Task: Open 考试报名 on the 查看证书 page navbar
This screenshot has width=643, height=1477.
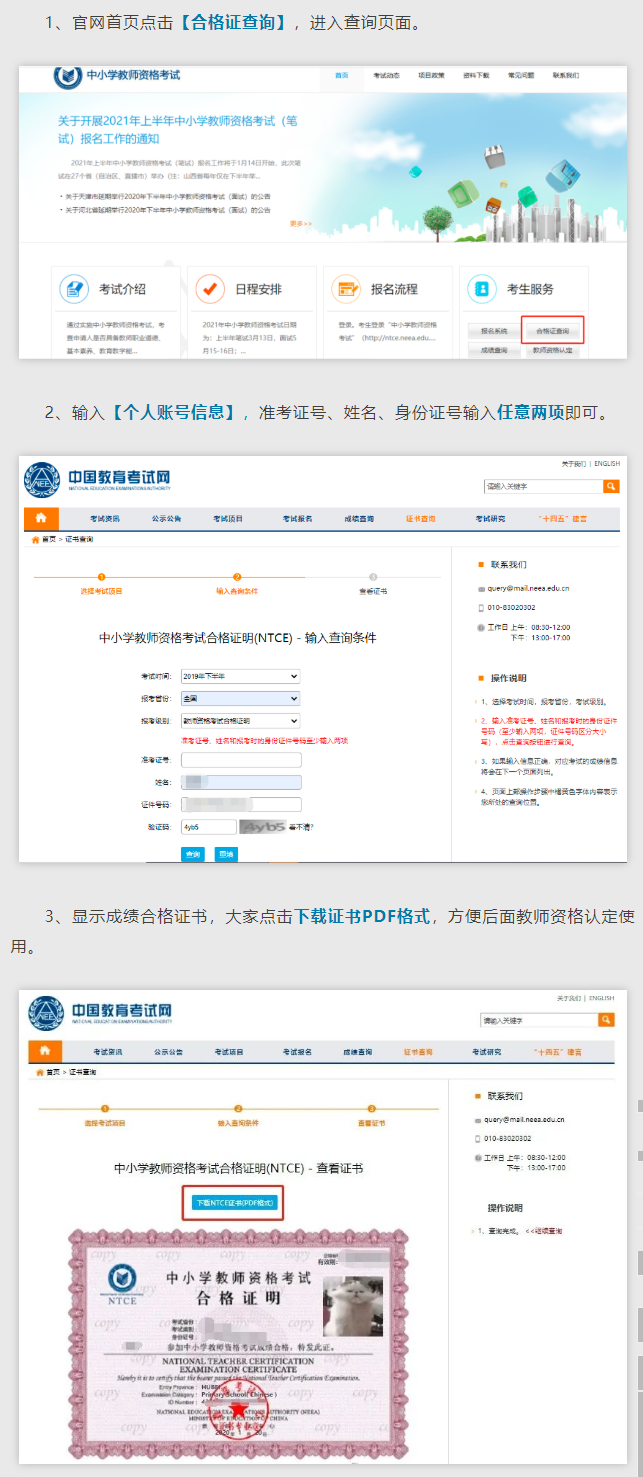Action: (296, 1052)
